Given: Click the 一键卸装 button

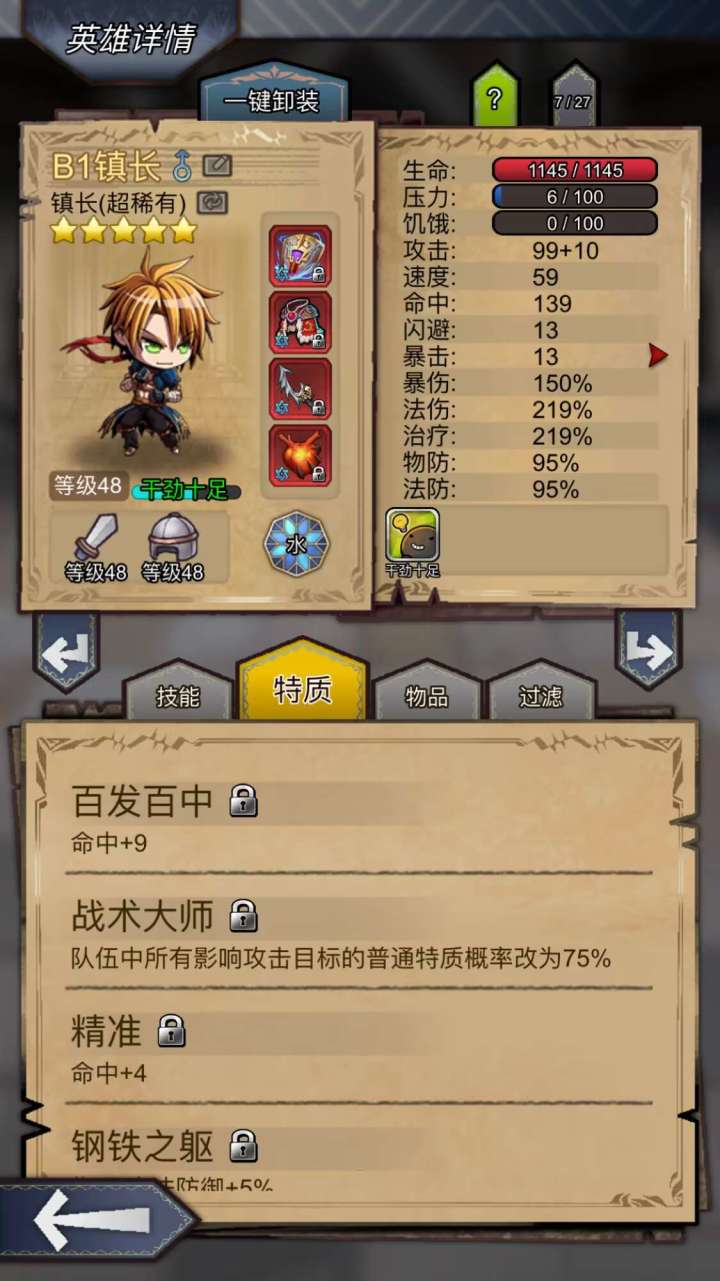Looking at the screenshot, I should click(x=270, y=102).
